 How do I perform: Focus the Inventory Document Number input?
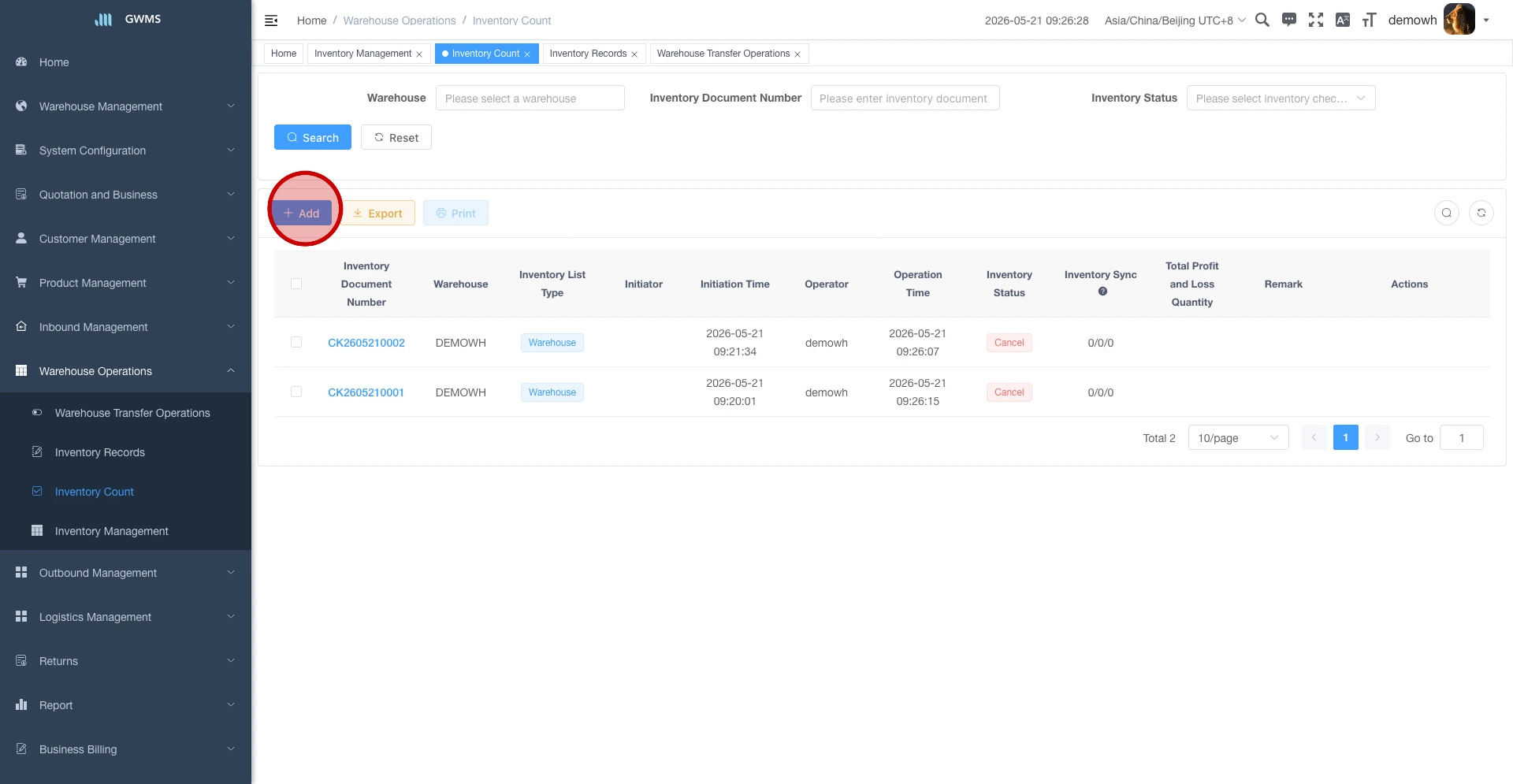[905, 98]
